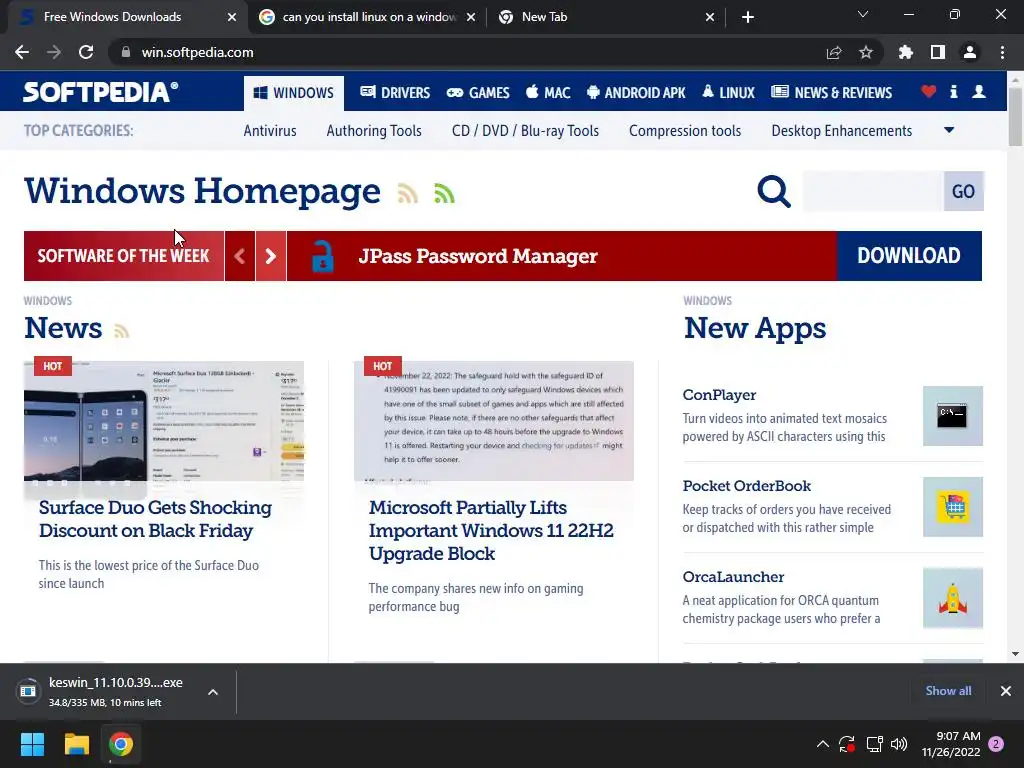This screenshot has width=1024, height=768.
Task: Click the Softpedia logo
Action: click(101, 92)
